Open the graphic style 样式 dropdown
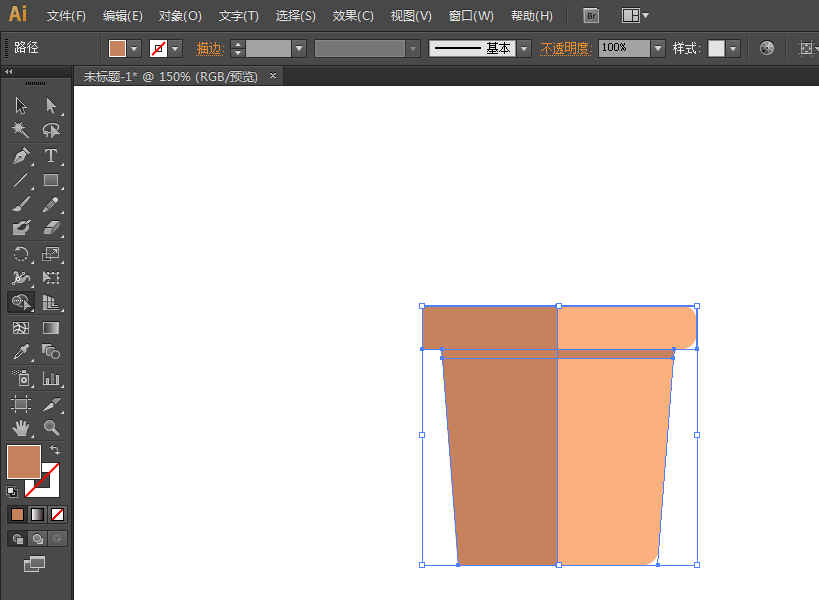The width and height of the screenshot is (819, 600). [733, 49]
